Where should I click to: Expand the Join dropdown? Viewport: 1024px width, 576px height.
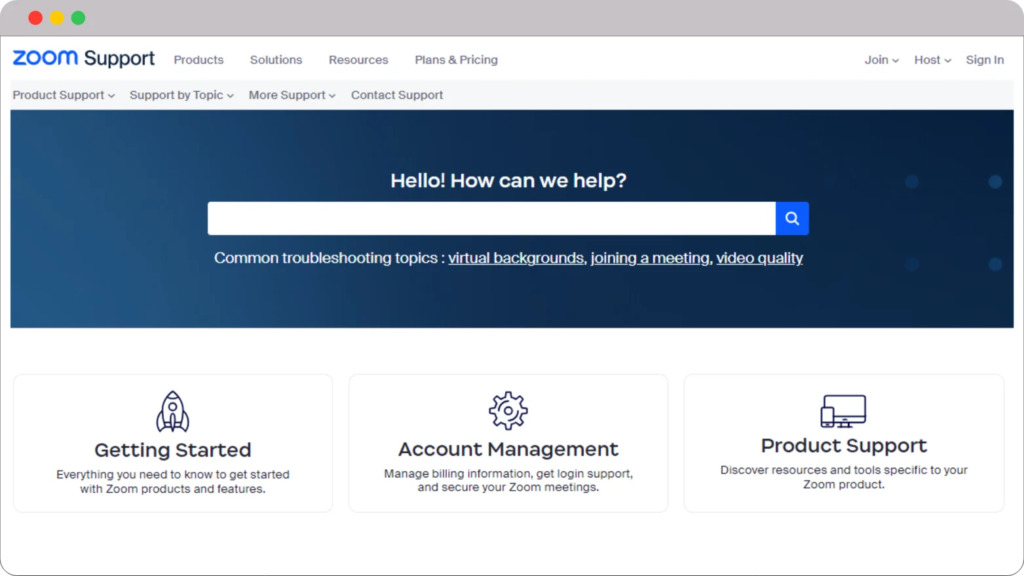tap(880, 60)
